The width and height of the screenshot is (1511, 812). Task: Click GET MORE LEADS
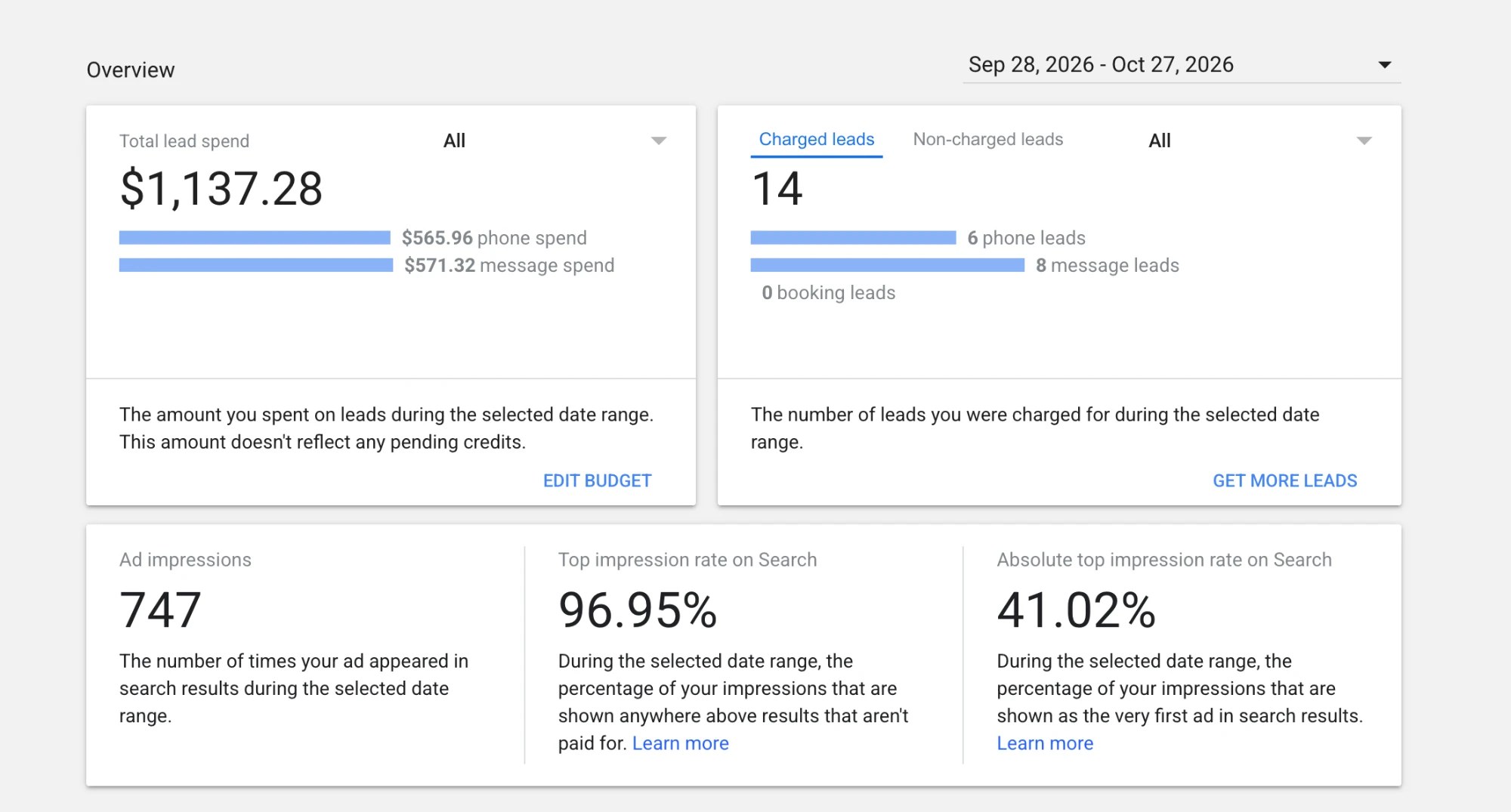point(1285,480)
